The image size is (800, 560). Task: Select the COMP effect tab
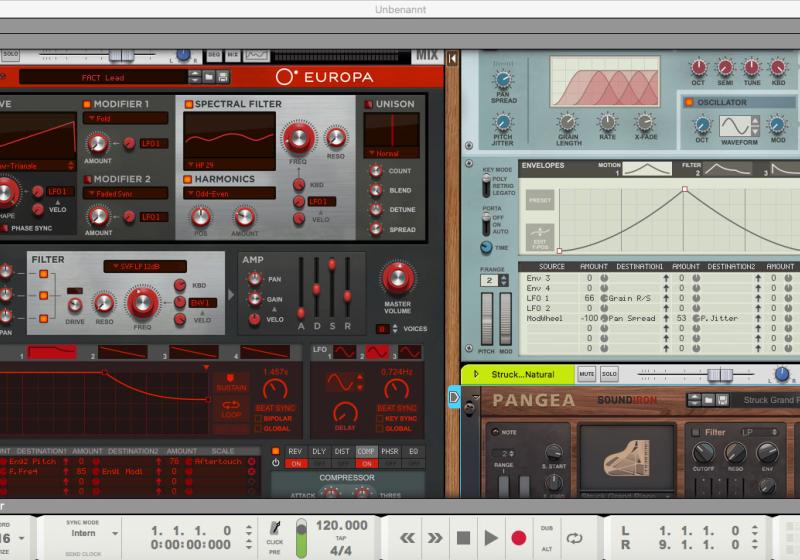[366, 451]
